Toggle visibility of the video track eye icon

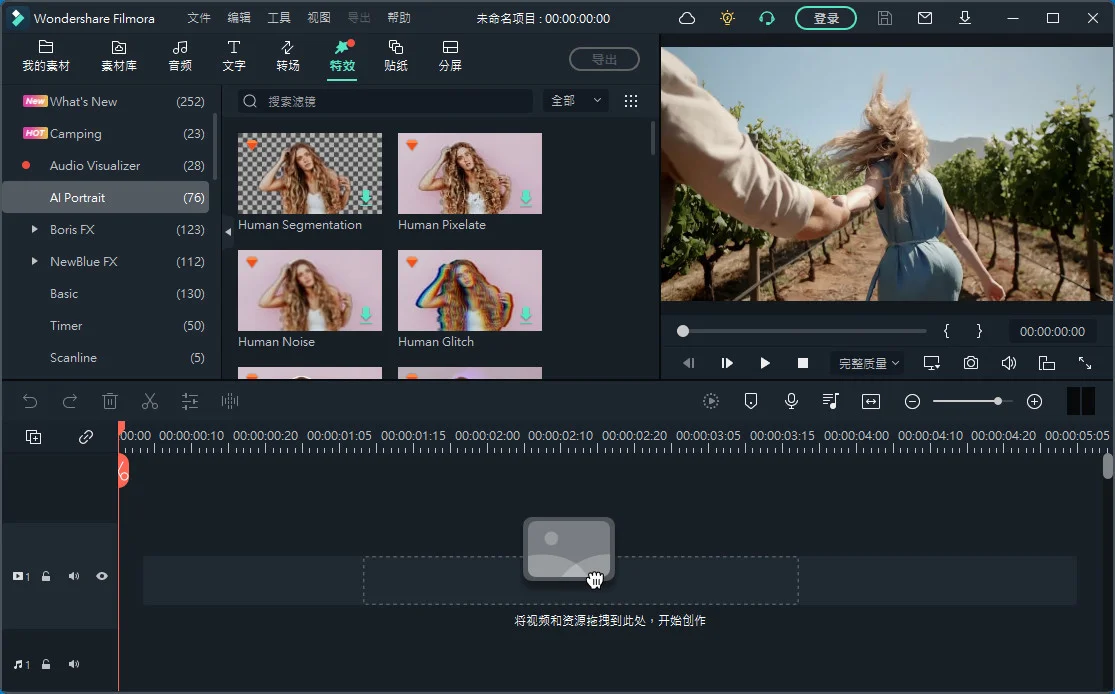click(101, 576)
